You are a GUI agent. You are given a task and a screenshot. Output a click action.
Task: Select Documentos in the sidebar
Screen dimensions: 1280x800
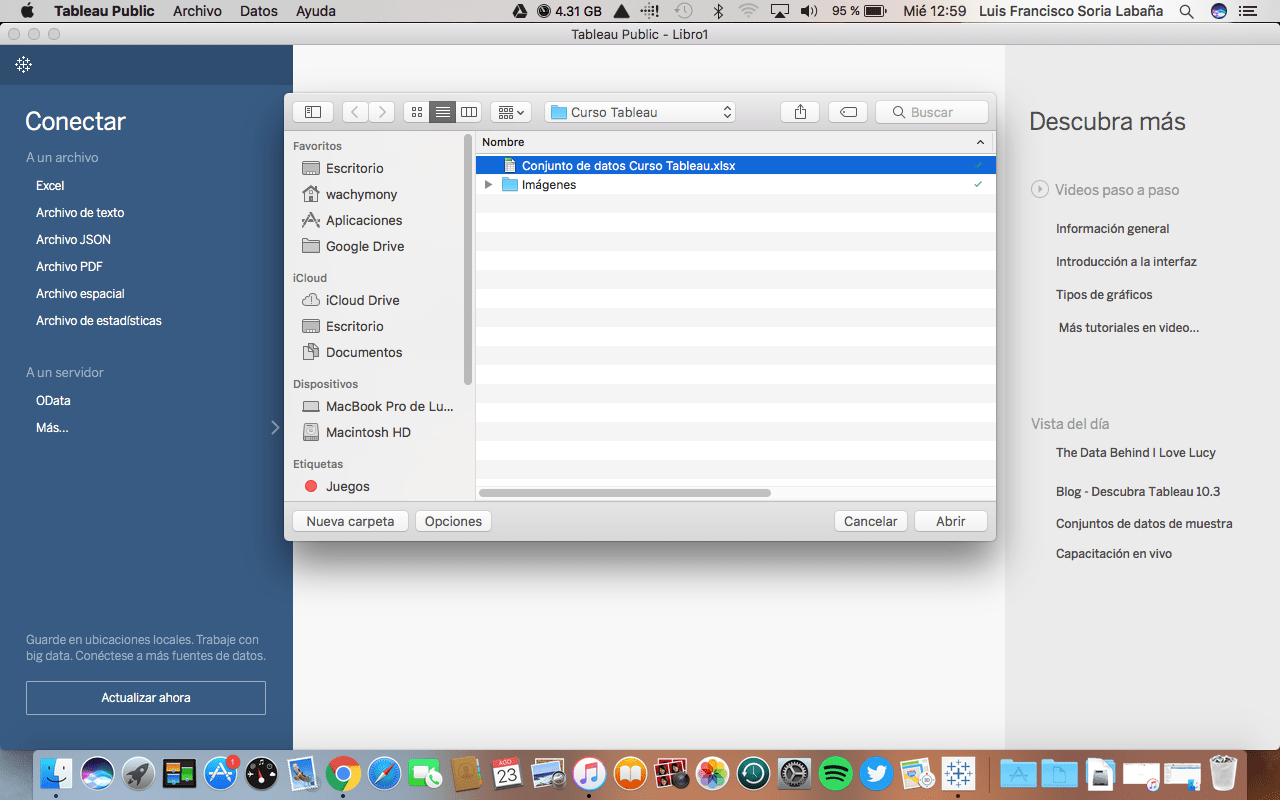364,352
